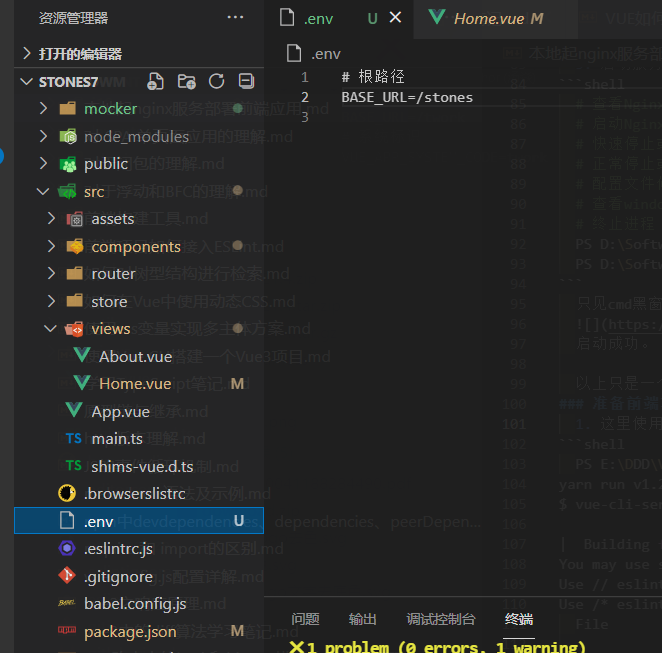Expand the assets folder
The image size is (662, 653).
[x=51, y=219]
